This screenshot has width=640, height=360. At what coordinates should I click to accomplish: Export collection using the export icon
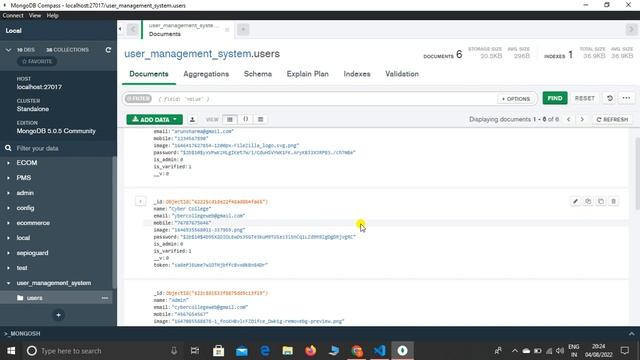click(x=192, y=120)
